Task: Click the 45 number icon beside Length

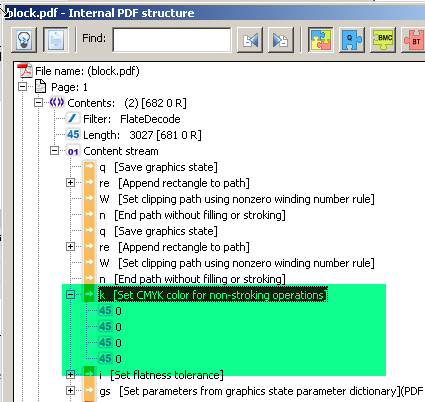Action: coord(73,134)
